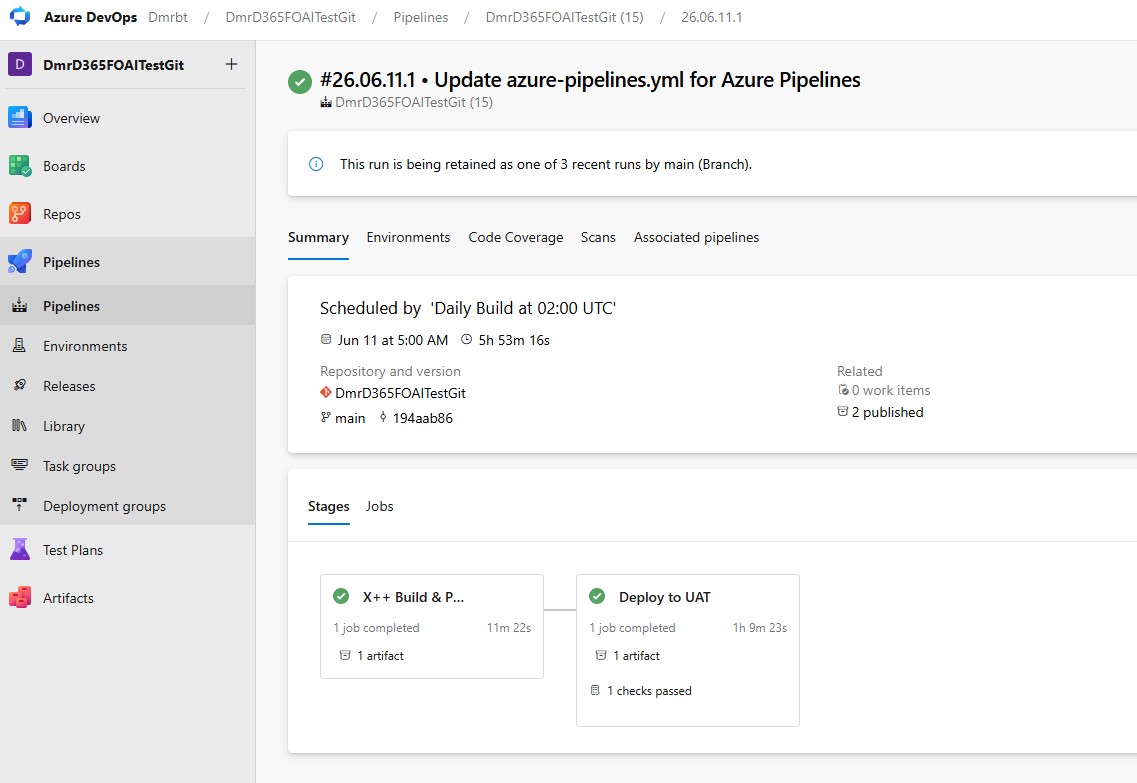Click Deployment groups in the sidebar

tap(104, 506)
